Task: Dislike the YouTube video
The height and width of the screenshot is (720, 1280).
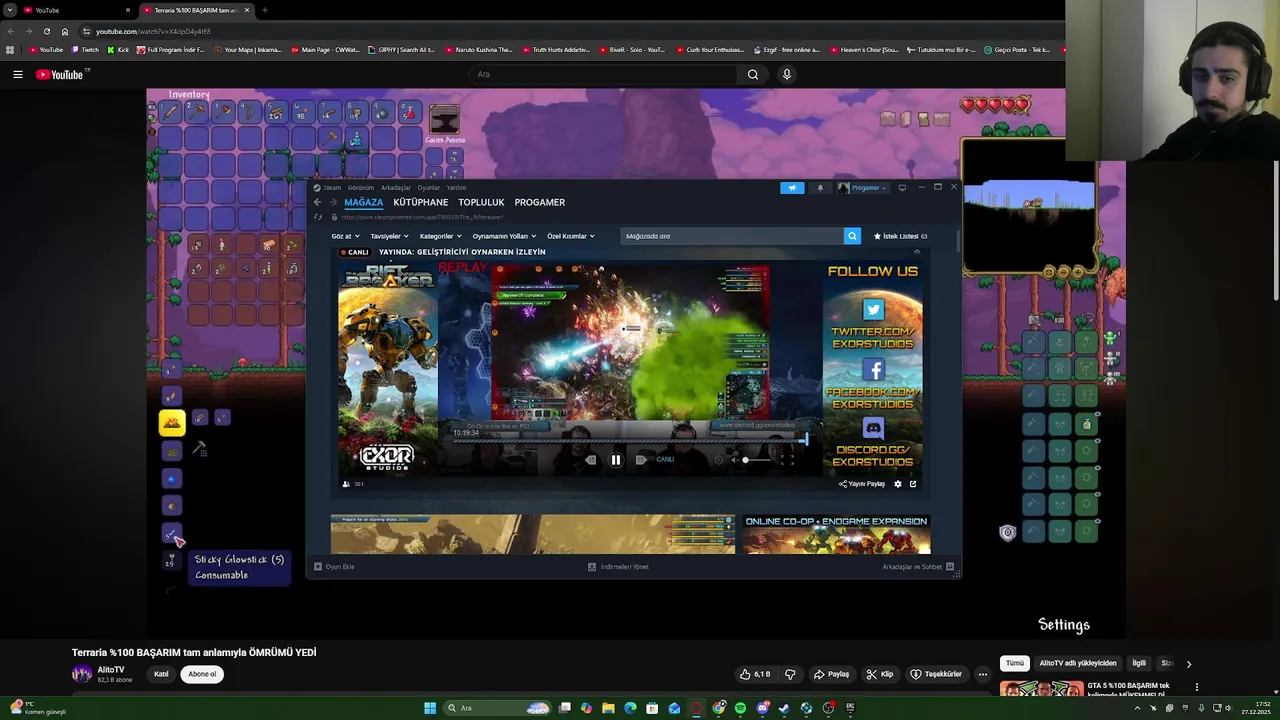Action: click(790, 674)
